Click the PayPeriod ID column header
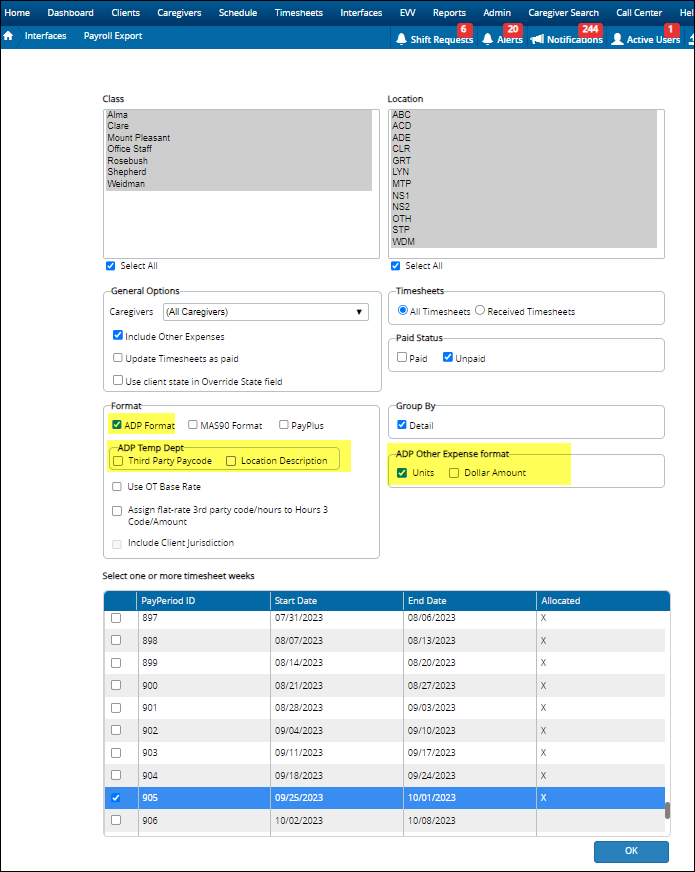This screenshot has height=872, width=695. 203,601
